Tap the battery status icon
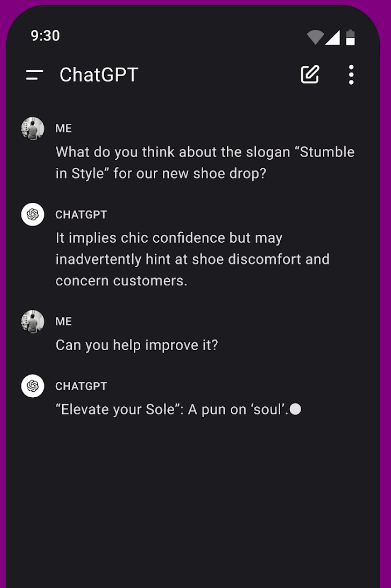The image size is (391, 588). pos(350,37)
